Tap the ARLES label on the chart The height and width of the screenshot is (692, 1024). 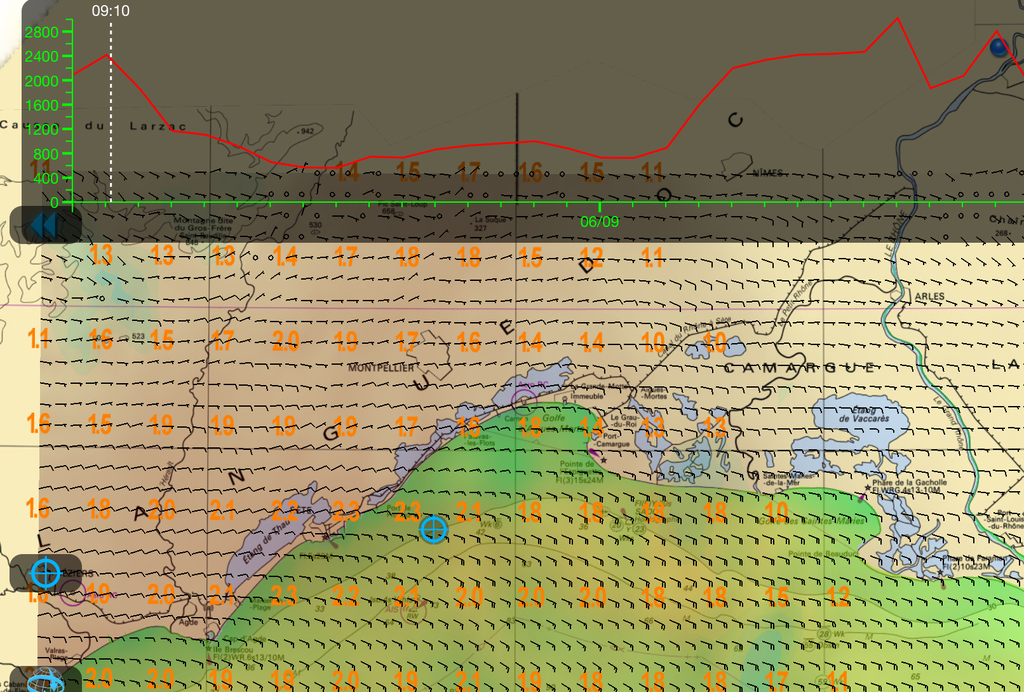(929, 296)
